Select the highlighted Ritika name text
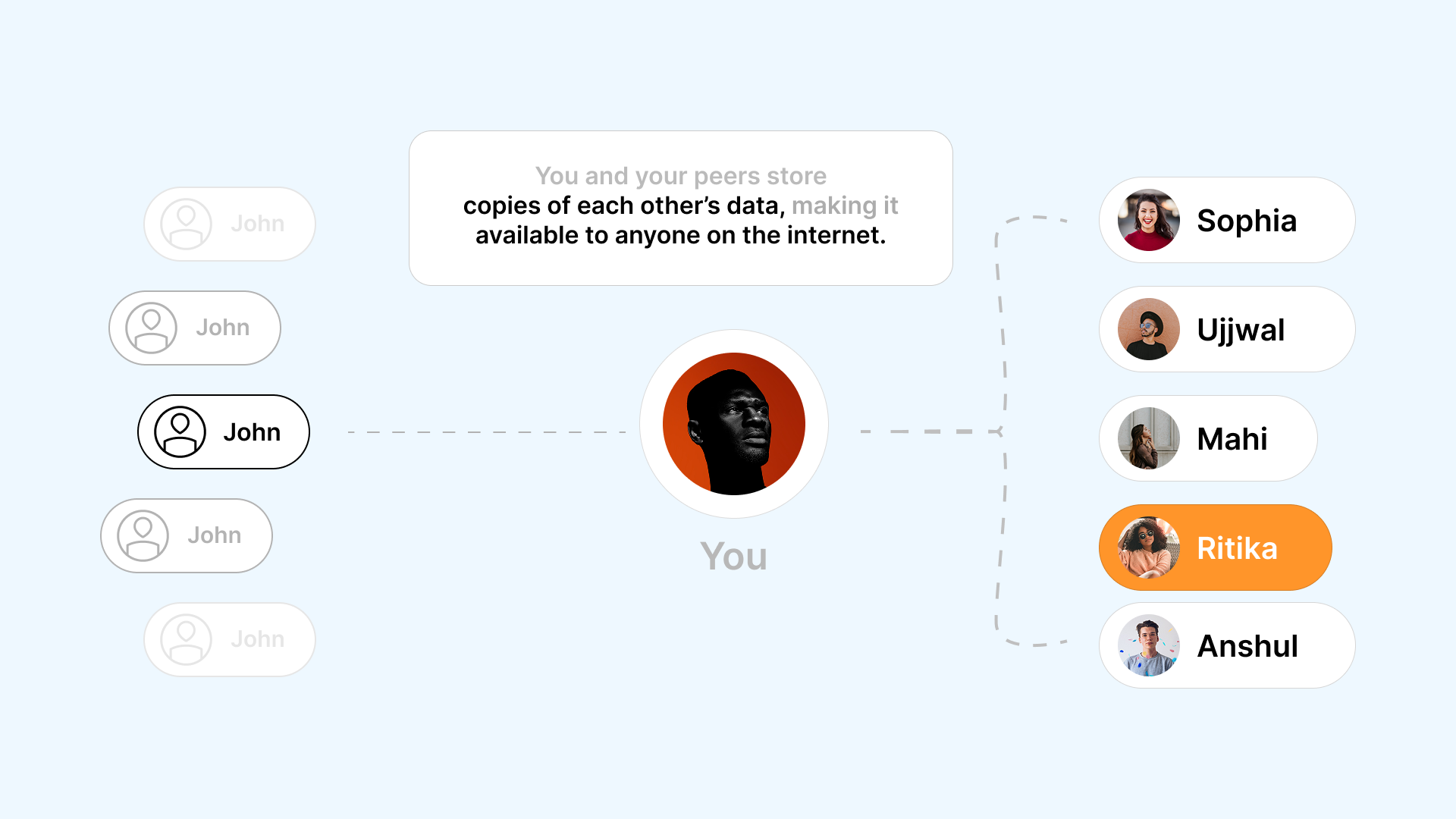Viewport: 1456px width, 819px height. [1237, 548]
